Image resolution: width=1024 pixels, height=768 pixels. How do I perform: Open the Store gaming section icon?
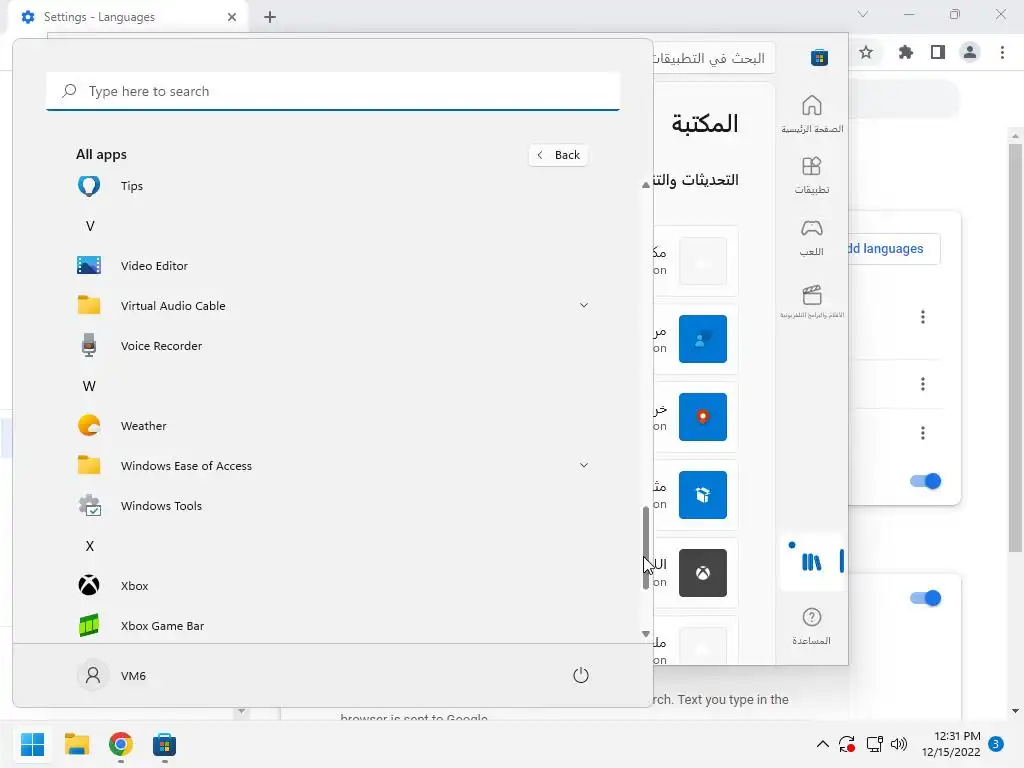812,238
